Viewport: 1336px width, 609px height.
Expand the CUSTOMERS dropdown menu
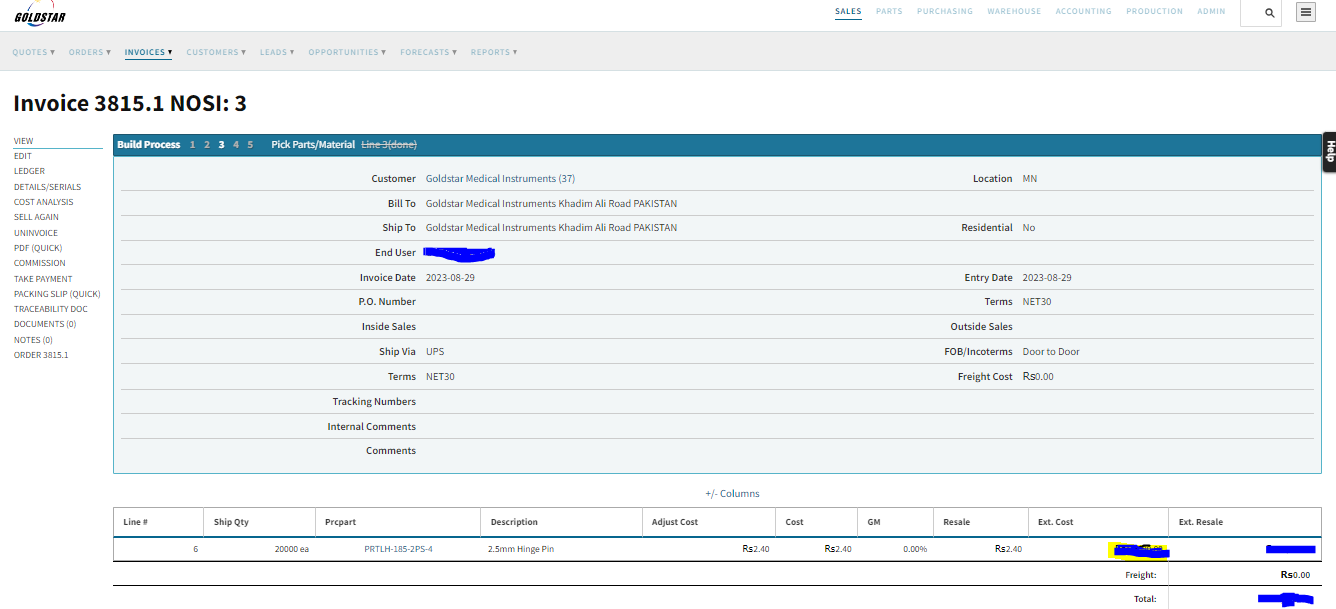(x=216, y=52)
